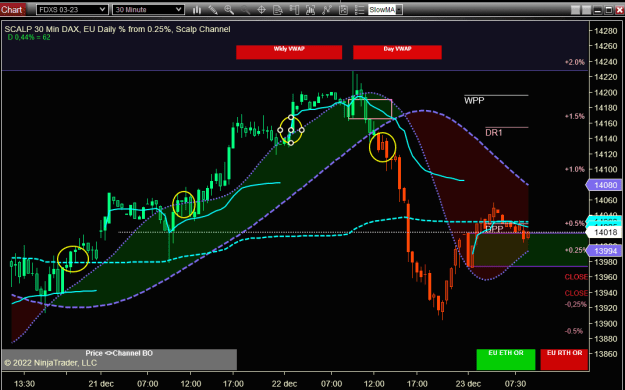Select the 13994 price marker

coord(605,251)
